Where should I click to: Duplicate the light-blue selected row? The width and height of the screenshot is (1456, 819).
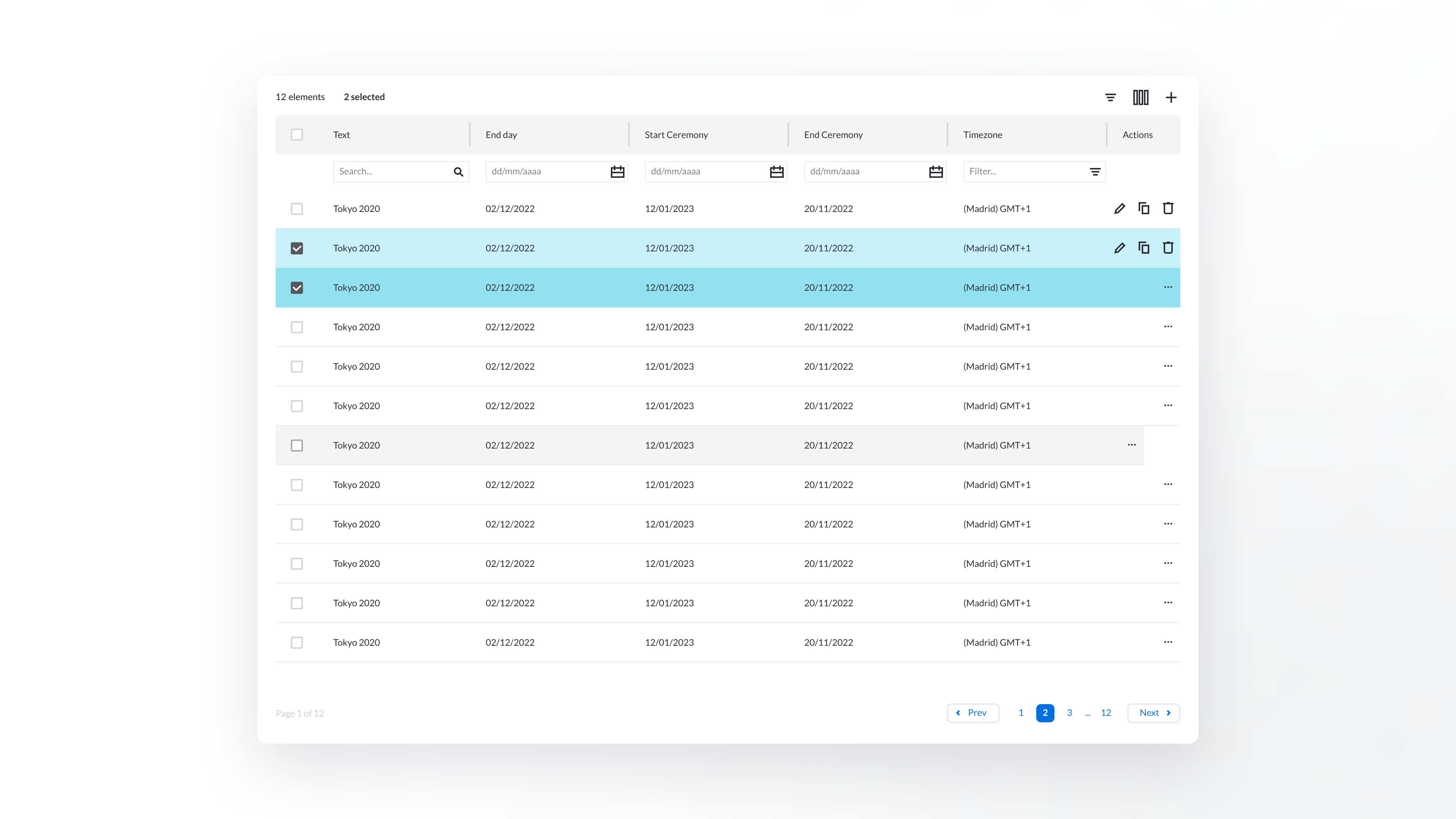point(1144,248)
